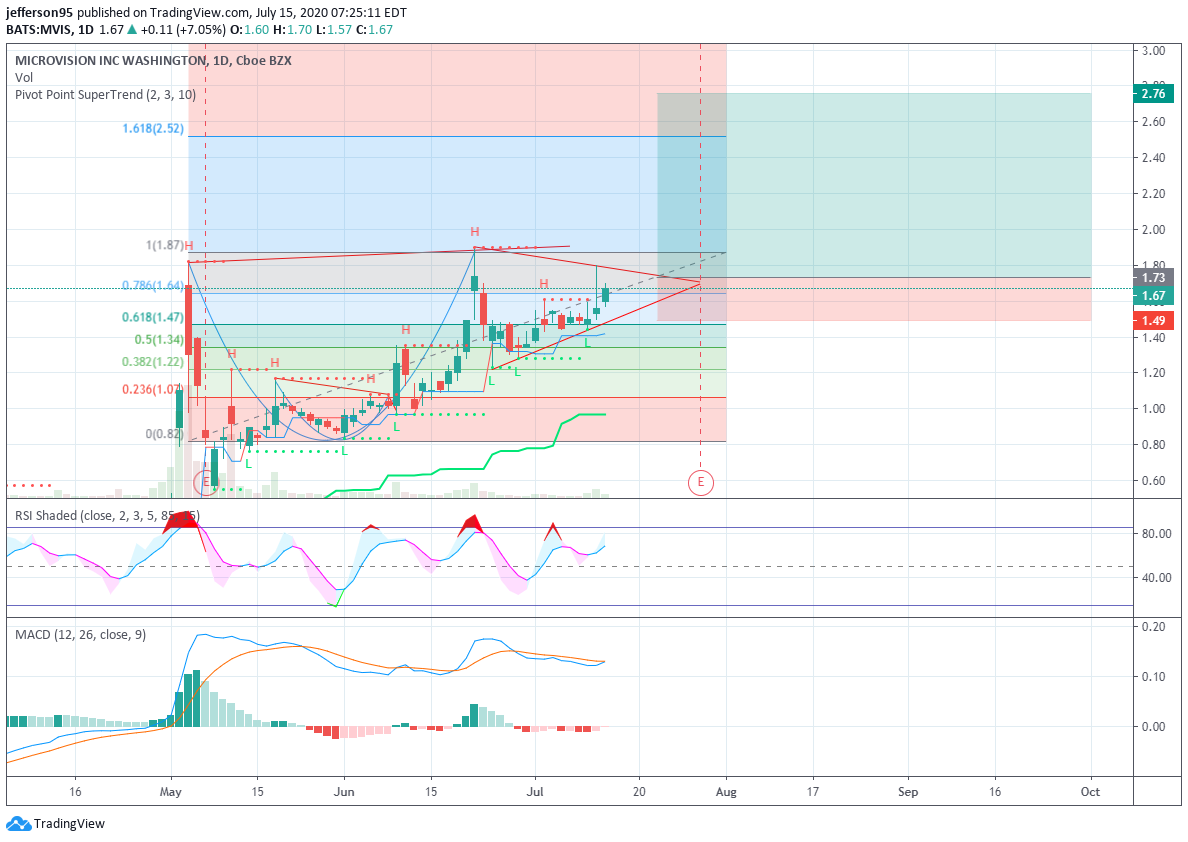Select the 1.618(2.52) Fibonacci level label
The image size is (1188, 842).
tap(153, 129)
